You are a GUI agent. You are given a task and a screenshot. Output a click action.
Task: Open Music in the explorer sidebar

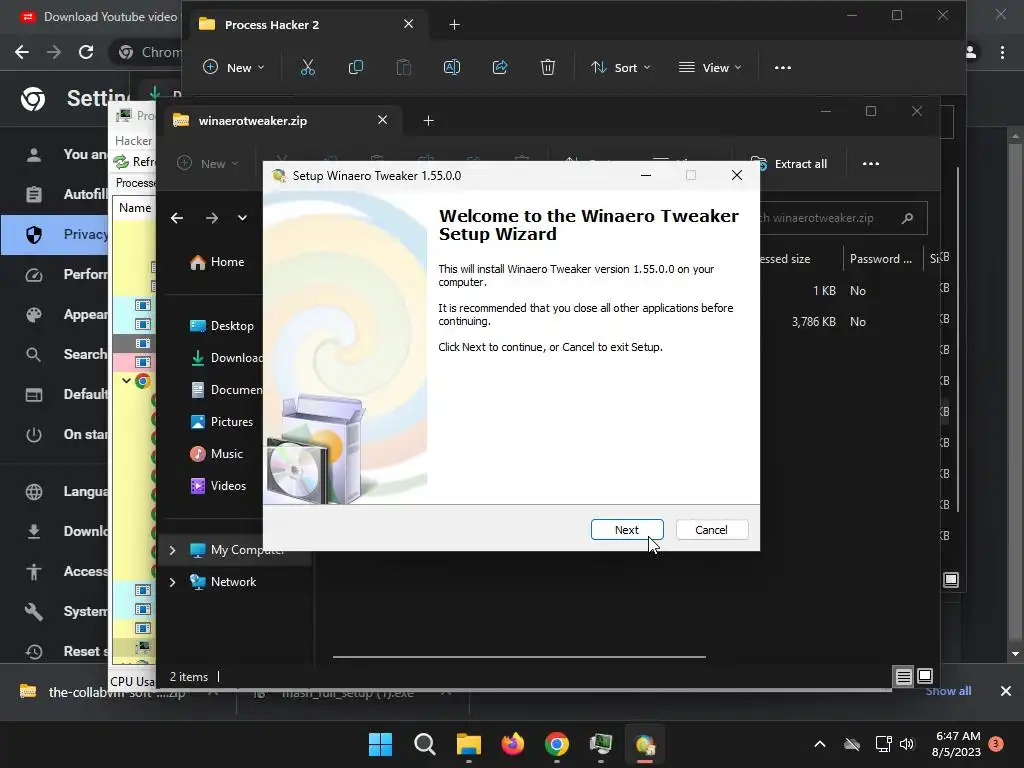(217, 454)
